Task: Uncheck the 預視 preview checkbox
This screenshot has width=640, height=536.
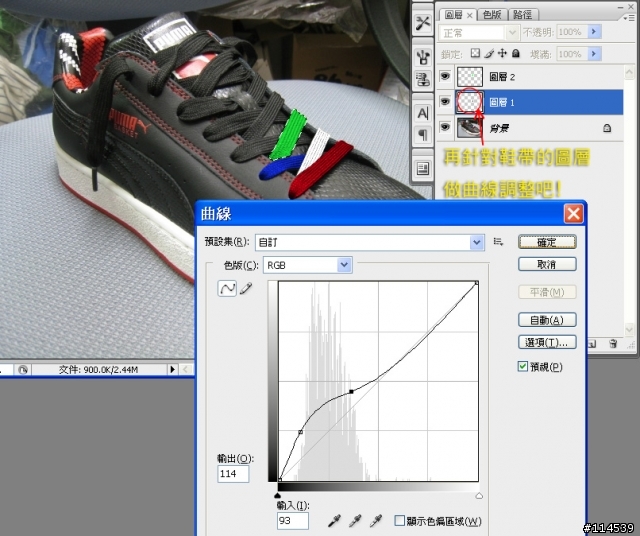Action: (x=523, y=367)
